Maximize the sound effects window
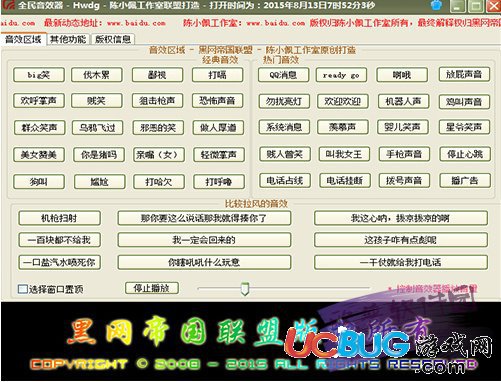 475,6
